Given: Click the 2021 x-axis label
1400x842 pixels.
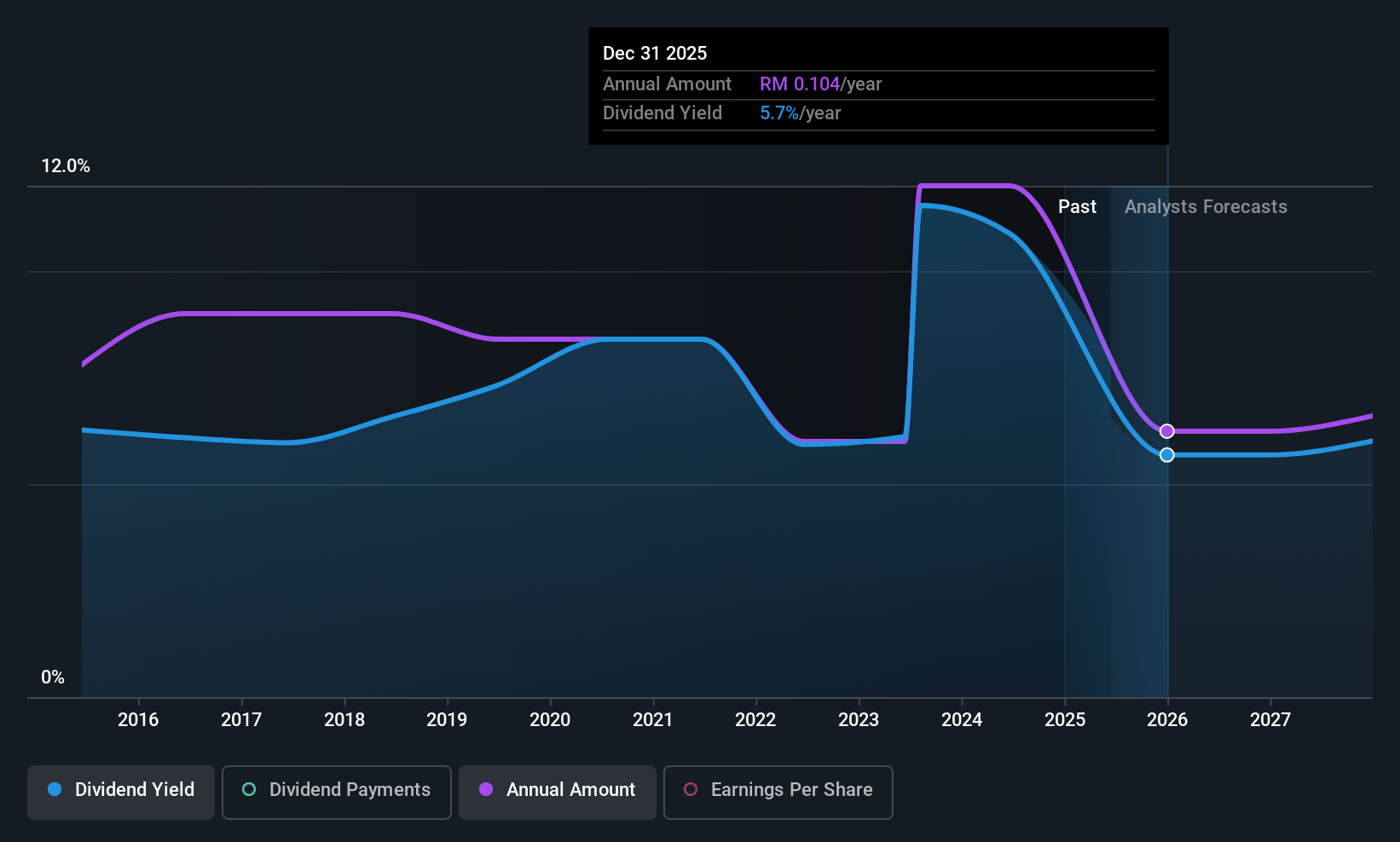Looking at the screenshot, I should tap(653, 720).
